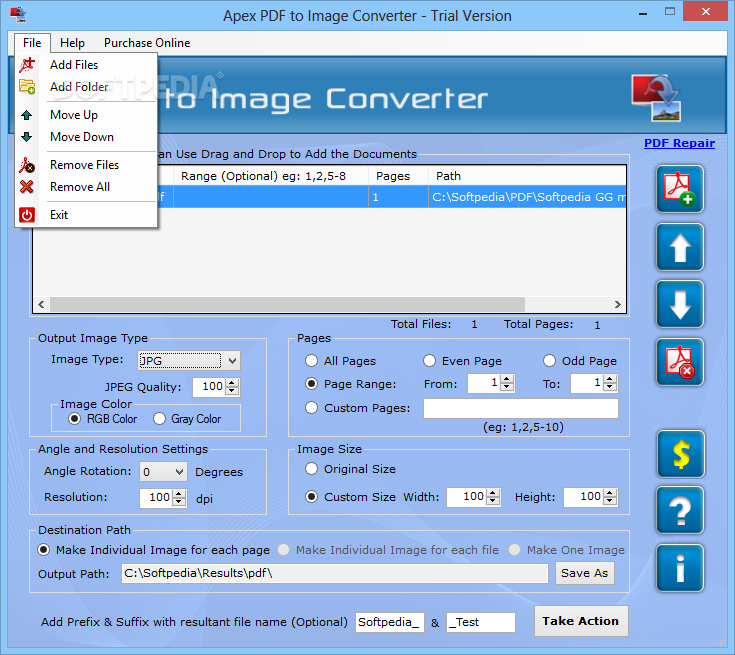The height and width of the screenshot is (655, 735).
Task: Click the info about icon
Action: point(680,568)
